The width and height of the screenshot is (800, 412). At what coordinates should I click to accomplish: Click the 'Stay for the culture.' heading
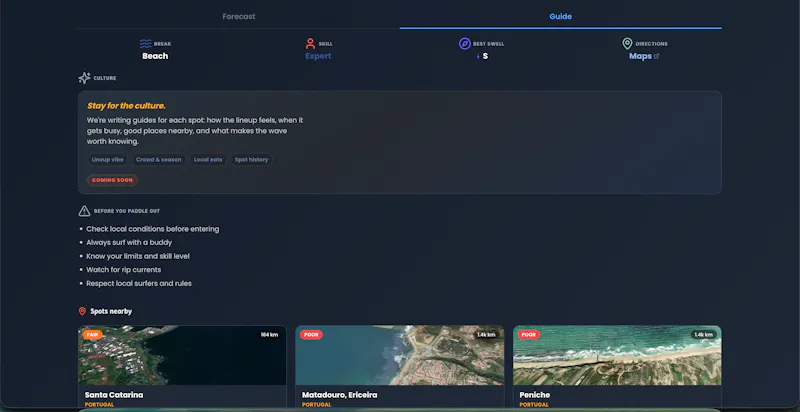coord(126,106)
